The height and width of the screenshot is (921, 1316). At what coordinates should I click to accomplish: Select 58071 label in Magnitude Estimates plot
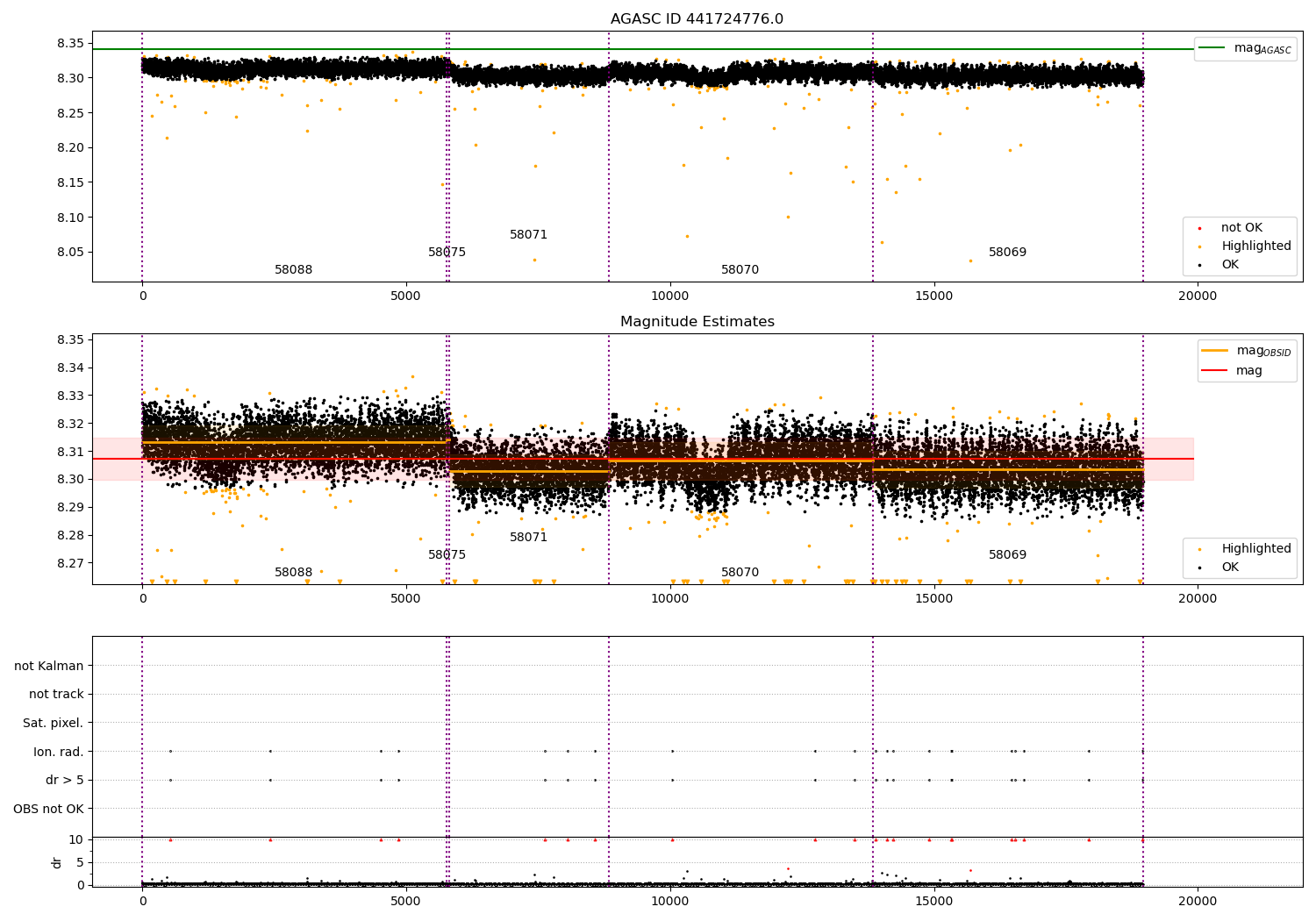coord(528,538)
